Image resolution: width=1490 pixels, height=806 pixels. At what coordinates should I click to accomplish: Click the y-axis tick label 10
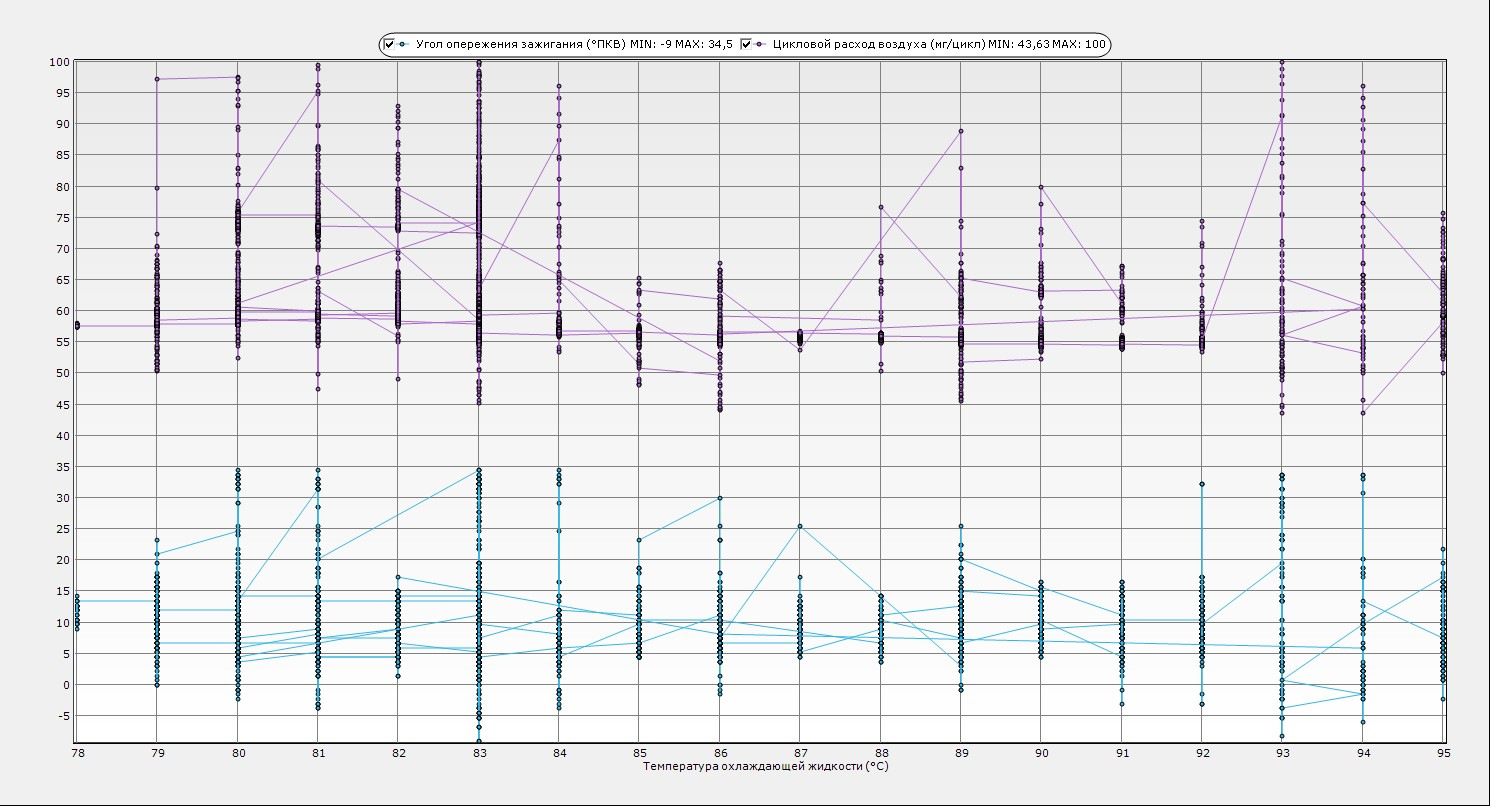[61, 623]
